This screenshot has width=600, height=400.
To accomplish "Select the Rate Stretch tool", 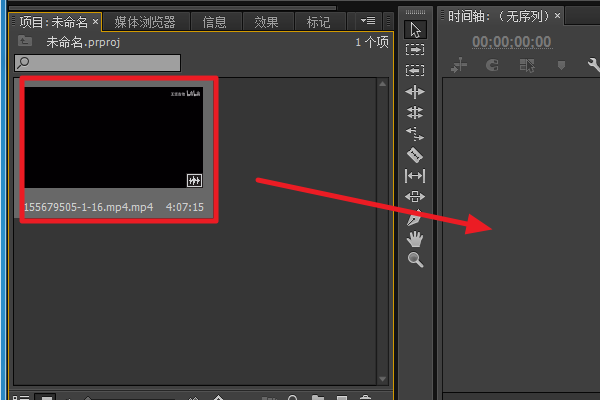I will pyautogui.click(x=415, y=134).
